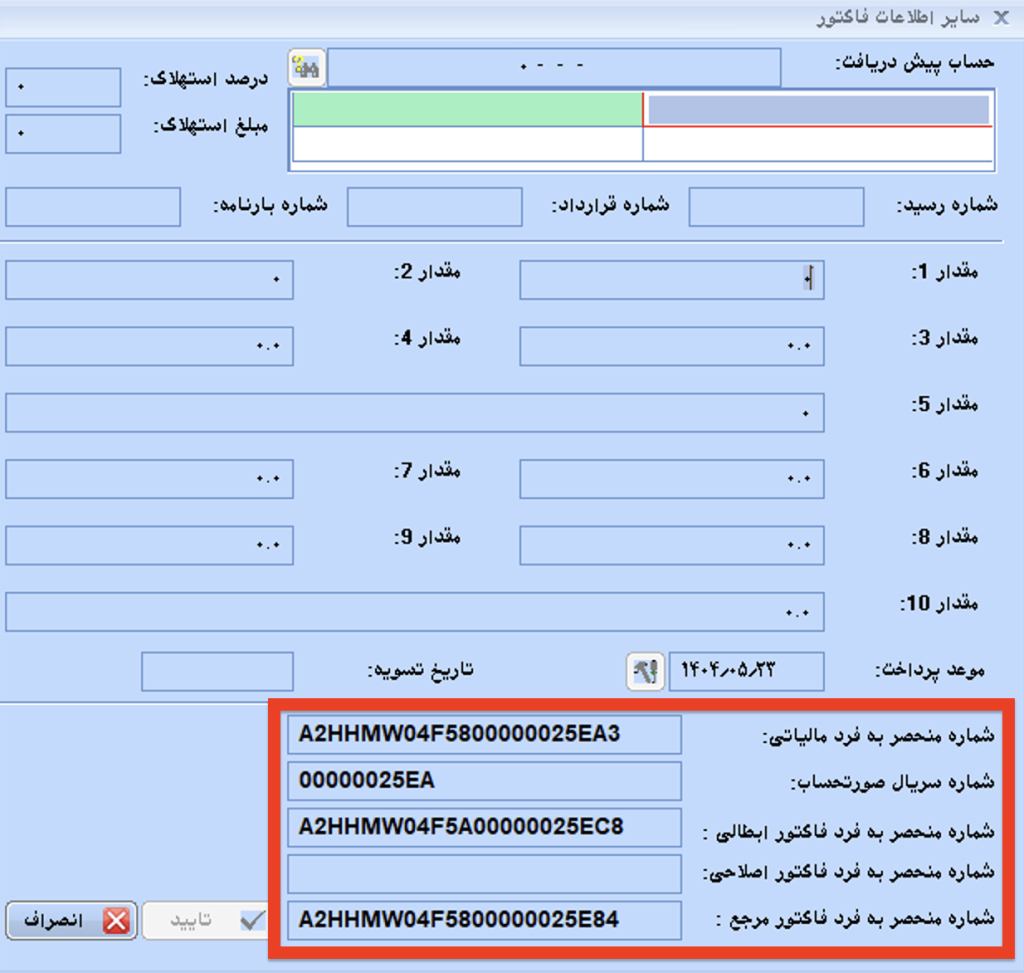Focus the مقدار 6 input field

[672, 479]
